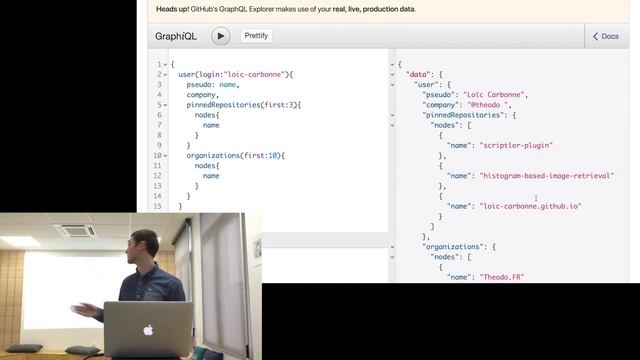Click "organizations(first:10){" in query editor
This screenshot has width=640, height=360.
coord(236,156)
